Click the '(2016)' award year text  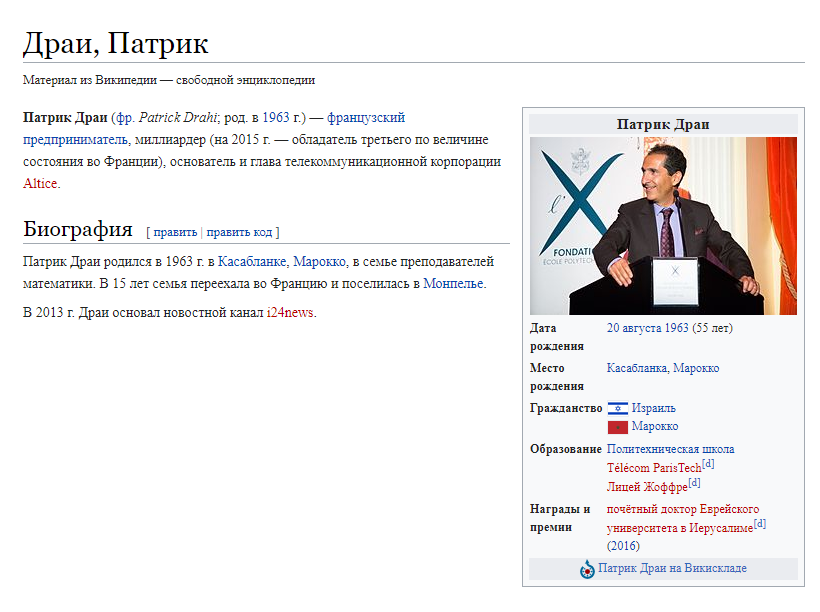click(x=623, y=546)
